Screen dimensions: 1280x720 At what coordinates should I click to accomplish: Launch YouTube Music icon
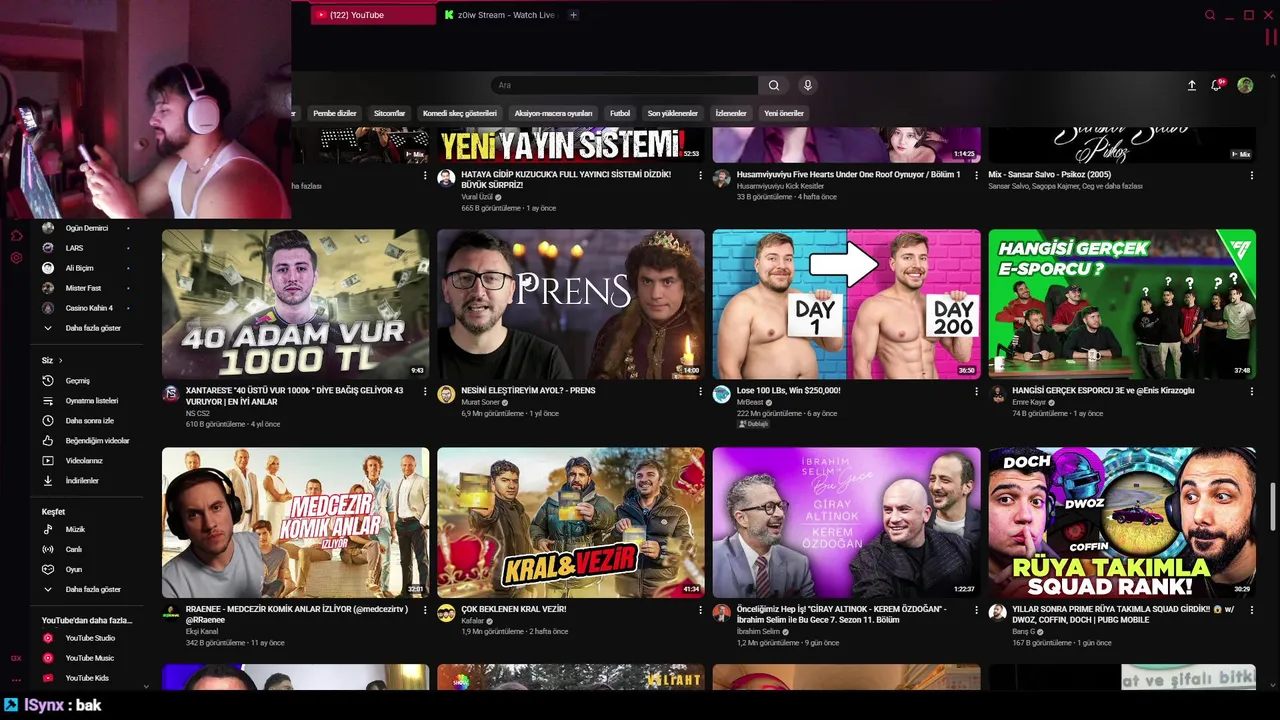click(x=47, y=658)
